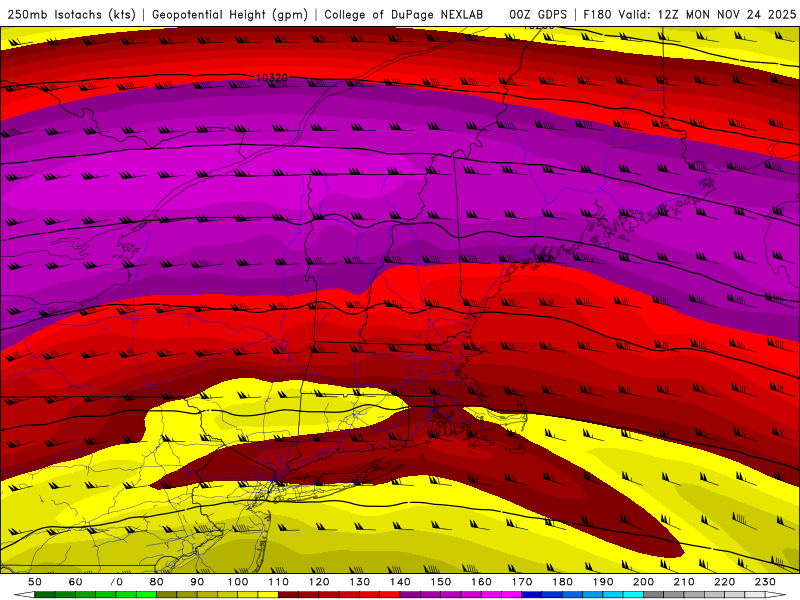The width and height of the screenshot is (800, 600).
Task: Click the '130' value on the legend scale
Action: click(360, 582)
